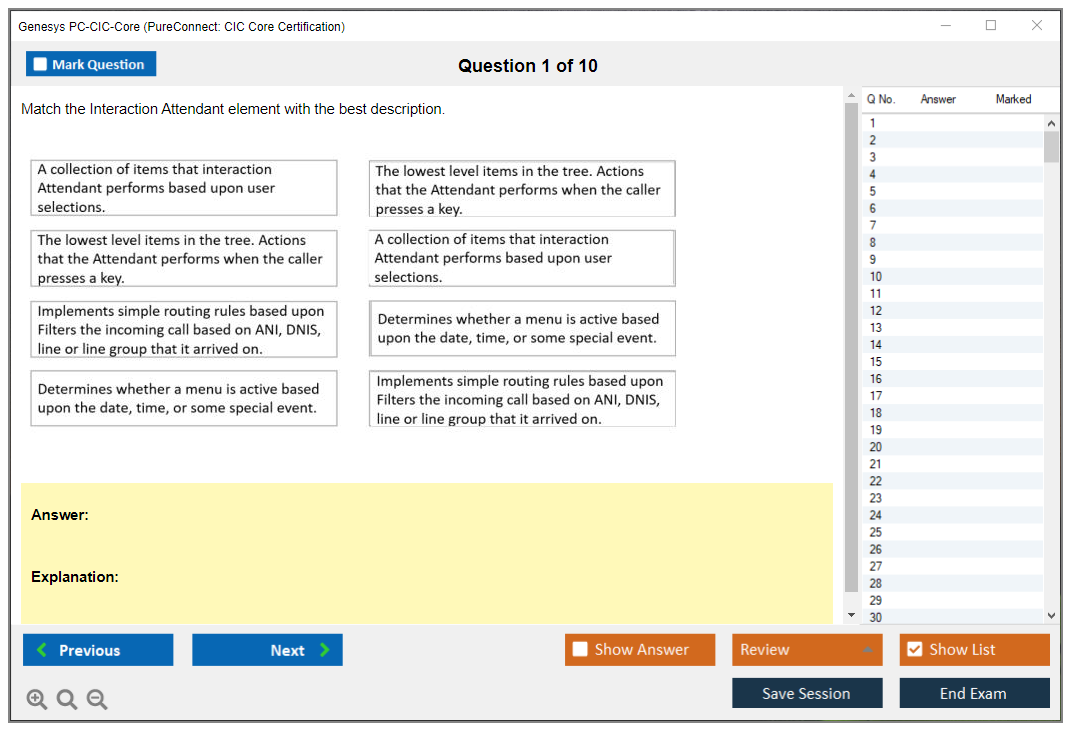Go back with the Previous button
Viewport: 1075px width, 735px height.
pyautogui.click(x=98, y=650)
